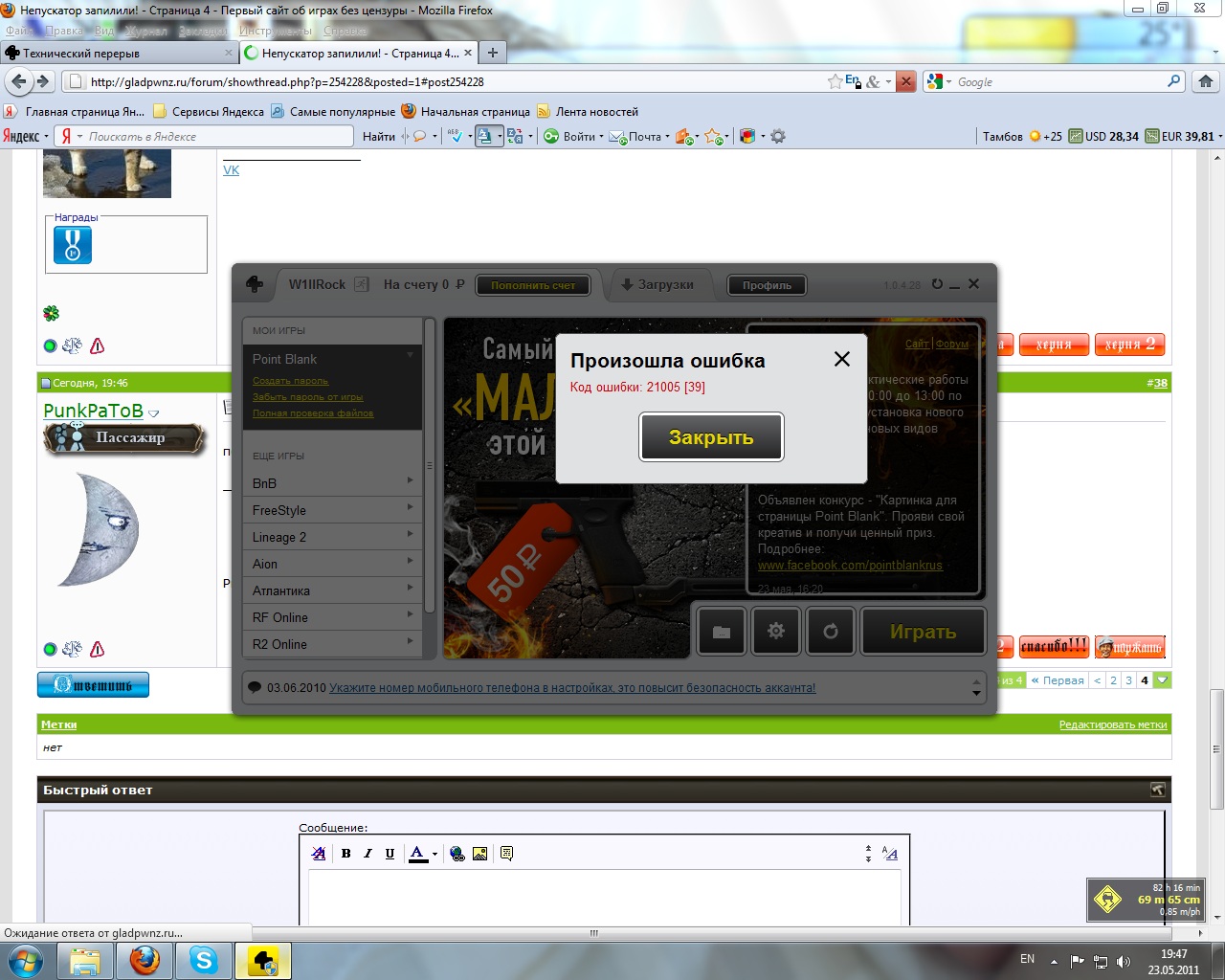This screenshot has width=1225, height=980.
Task: Stop page loading with red X button
Action: pos(905,81)
